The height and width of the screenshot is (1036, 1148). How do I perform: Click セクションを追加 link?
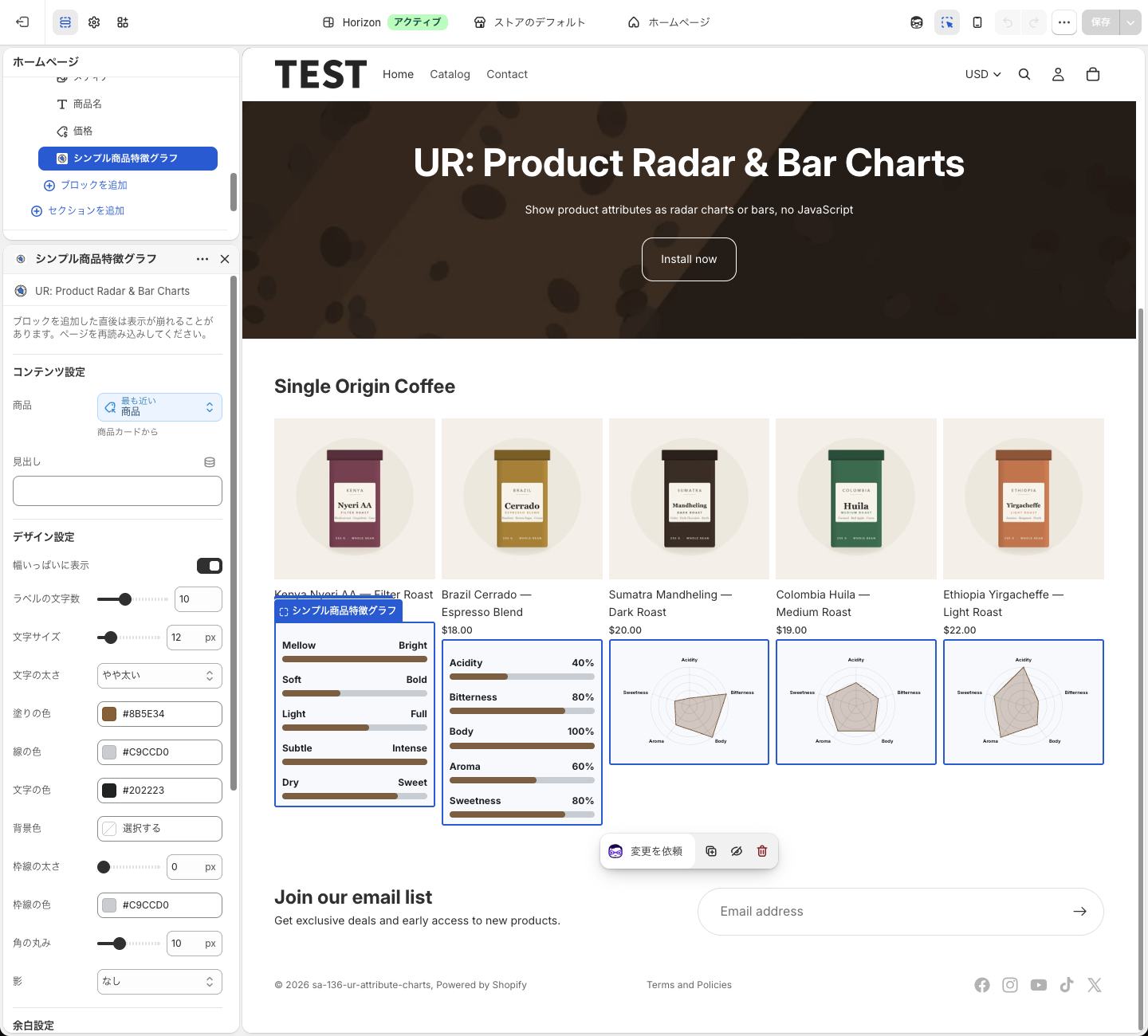tap(77, 210)
